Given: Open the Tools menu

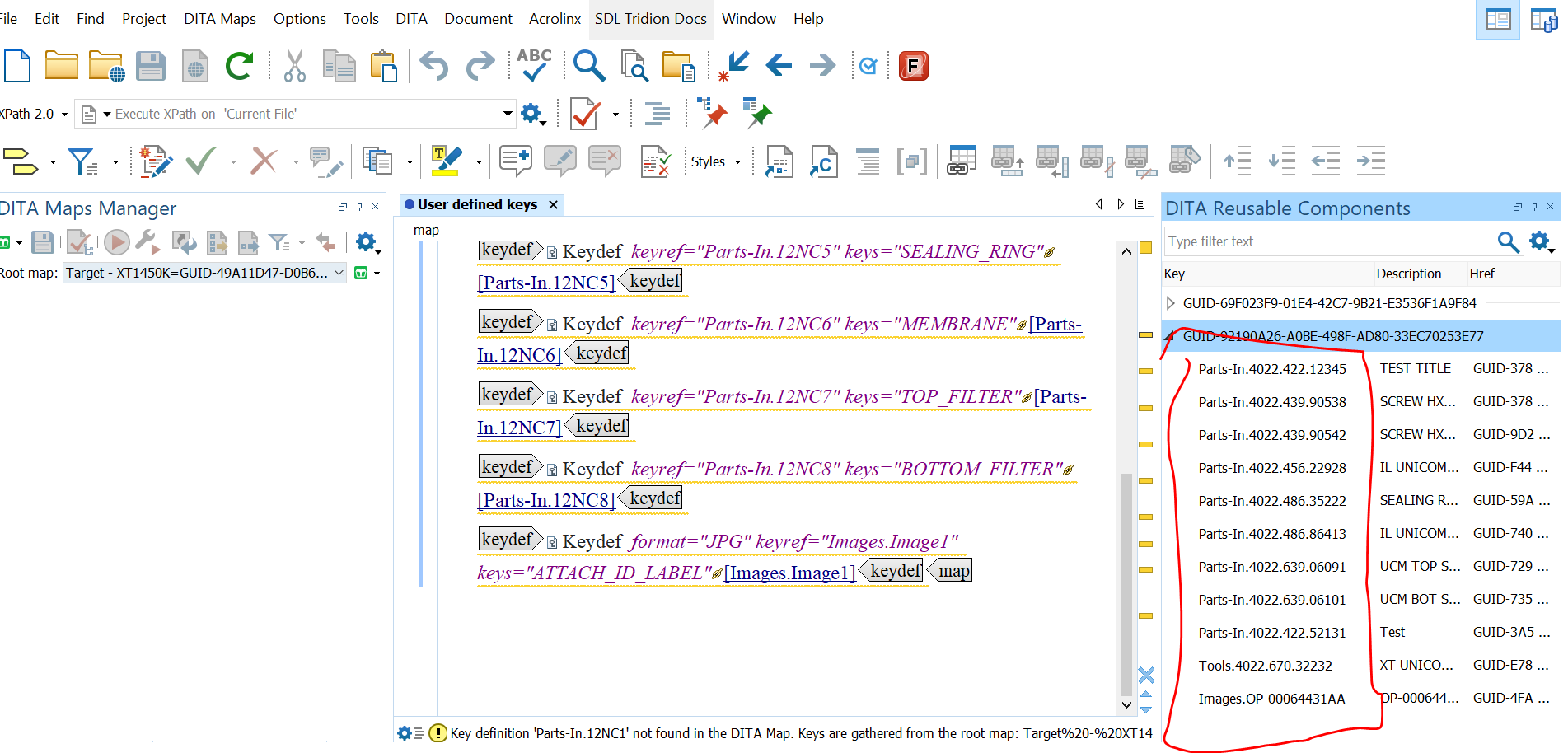Looking at the screenshot, I should tap(361, 18).
